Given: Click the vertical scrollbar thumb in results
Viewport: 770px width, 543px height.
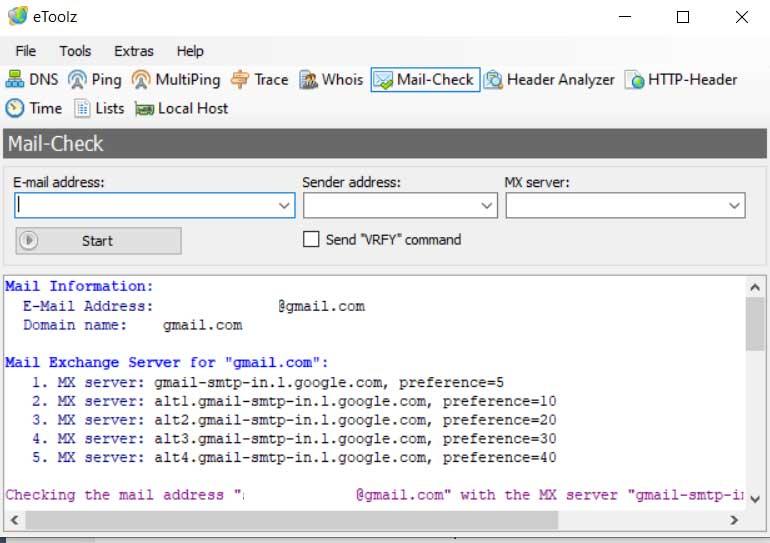Looking at the screenshot, I should pyautogui.click(x=755, y=324).
